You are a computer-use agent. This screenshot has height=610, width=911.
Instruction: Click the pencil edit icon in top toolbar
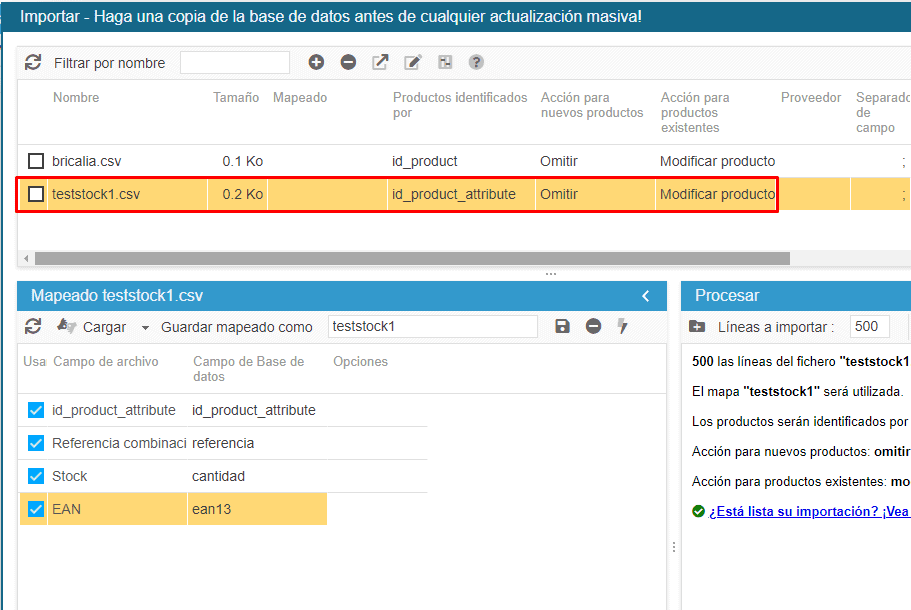tap(412, 62)
